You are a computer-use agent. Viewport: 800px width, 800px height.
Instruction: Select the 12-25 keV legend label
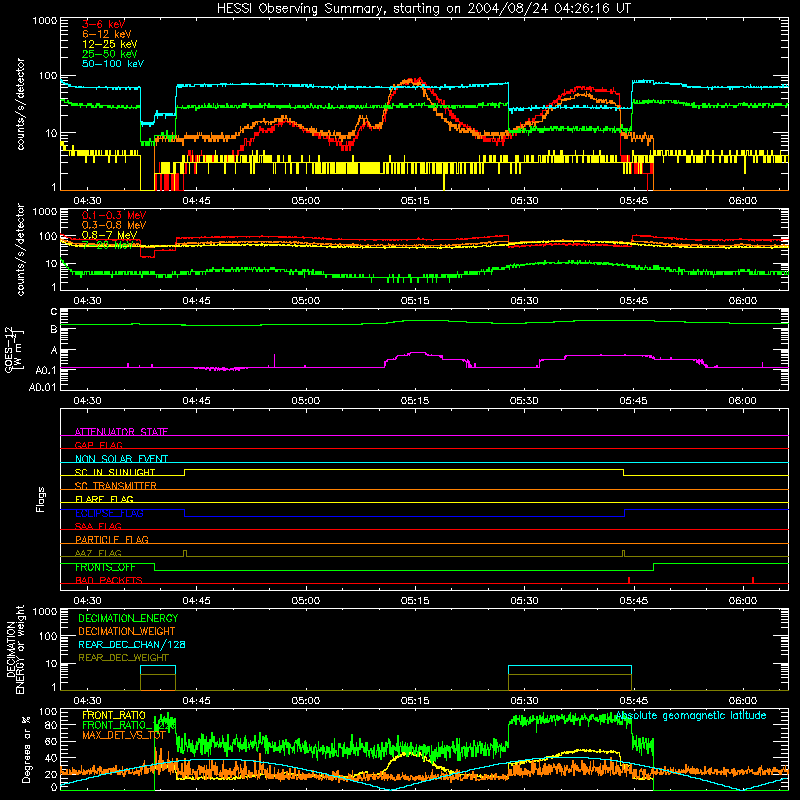coord(110,44)
